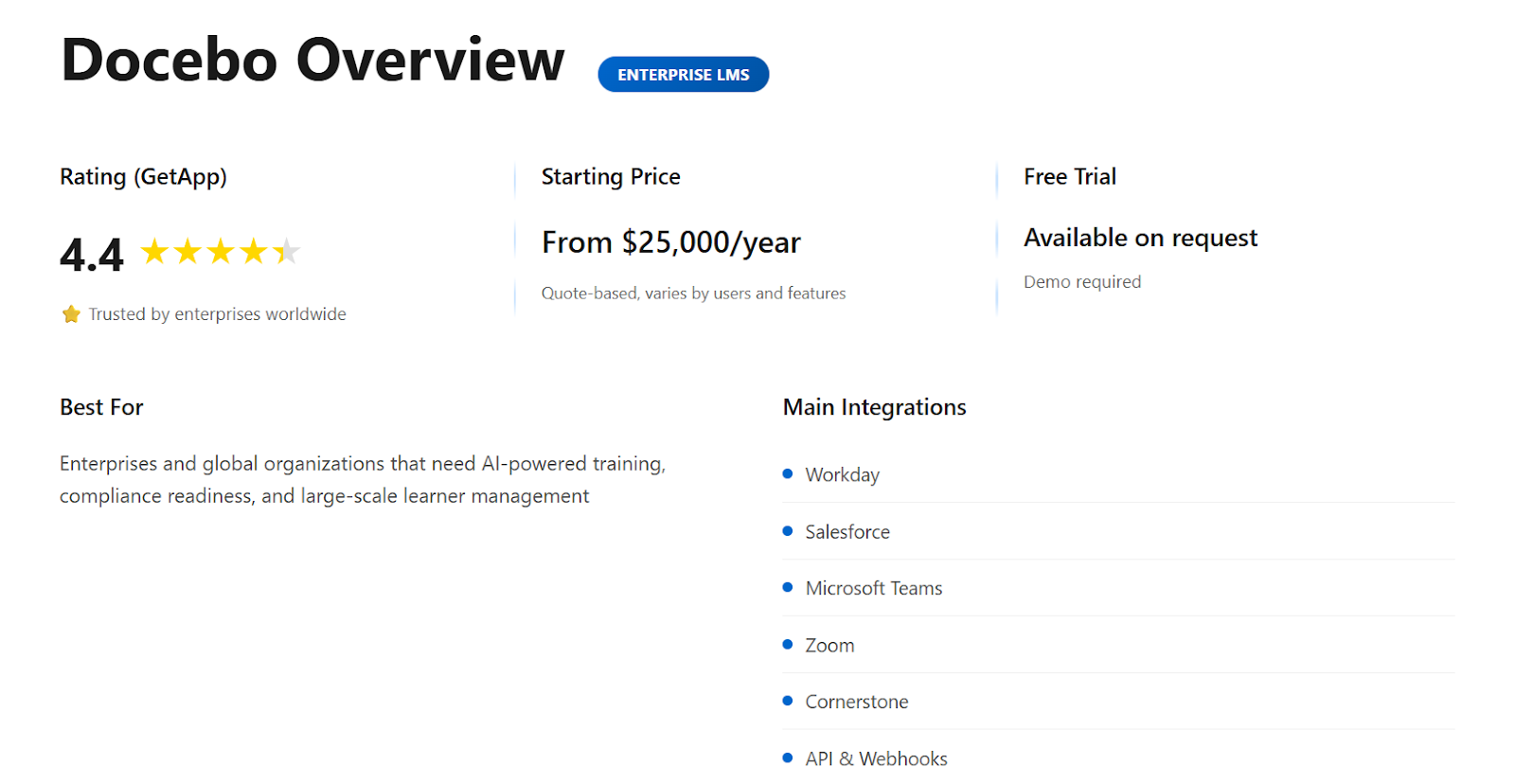Click the "Best For" heading
The image size is (1515, 784).
pos(101,407)
